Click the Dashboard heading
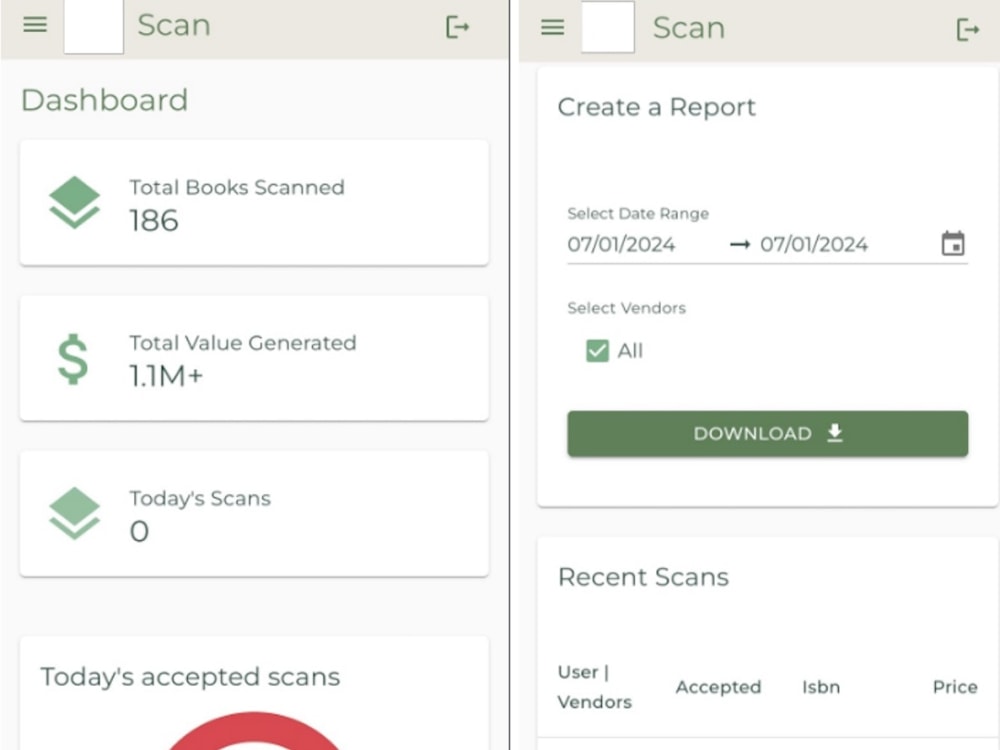The width and height of the screenshot is (1000, 750). tap(105, 100)
